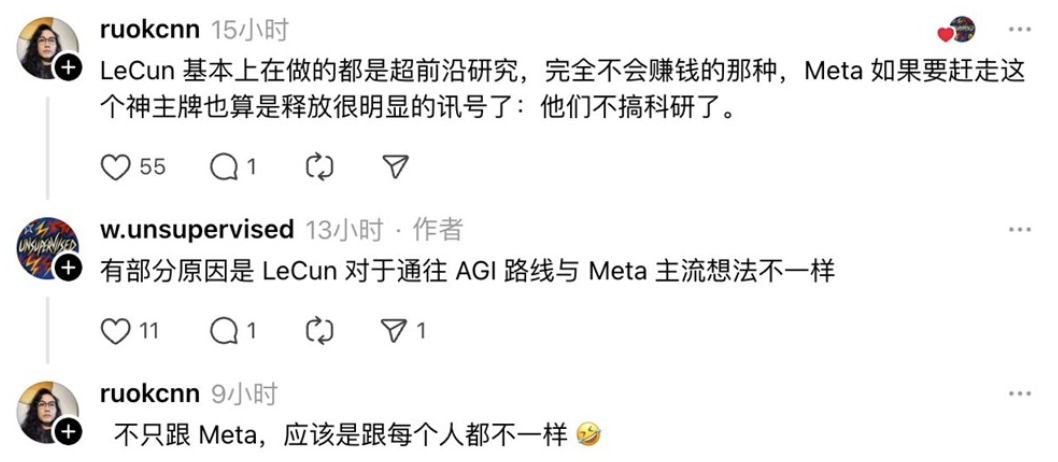Open ruokcnn username on the bottom reply
The width and height of the screenshot is (1058, 462).
tap(149, 394)
